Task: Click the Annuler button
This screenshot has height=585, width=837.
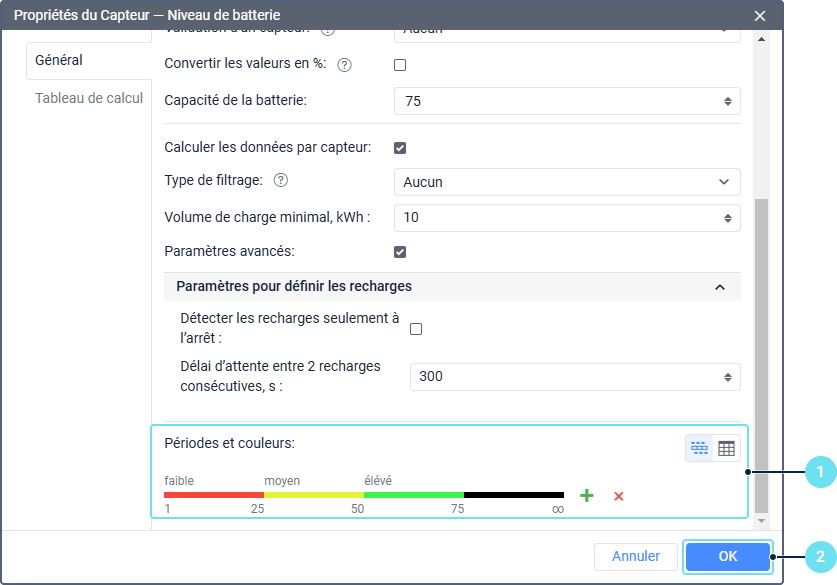Action: [636, 557]
